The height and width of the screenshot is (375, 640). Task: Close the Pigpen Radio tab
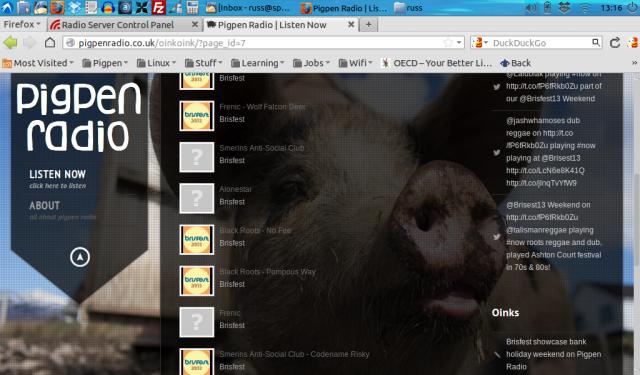coord(351,24)
